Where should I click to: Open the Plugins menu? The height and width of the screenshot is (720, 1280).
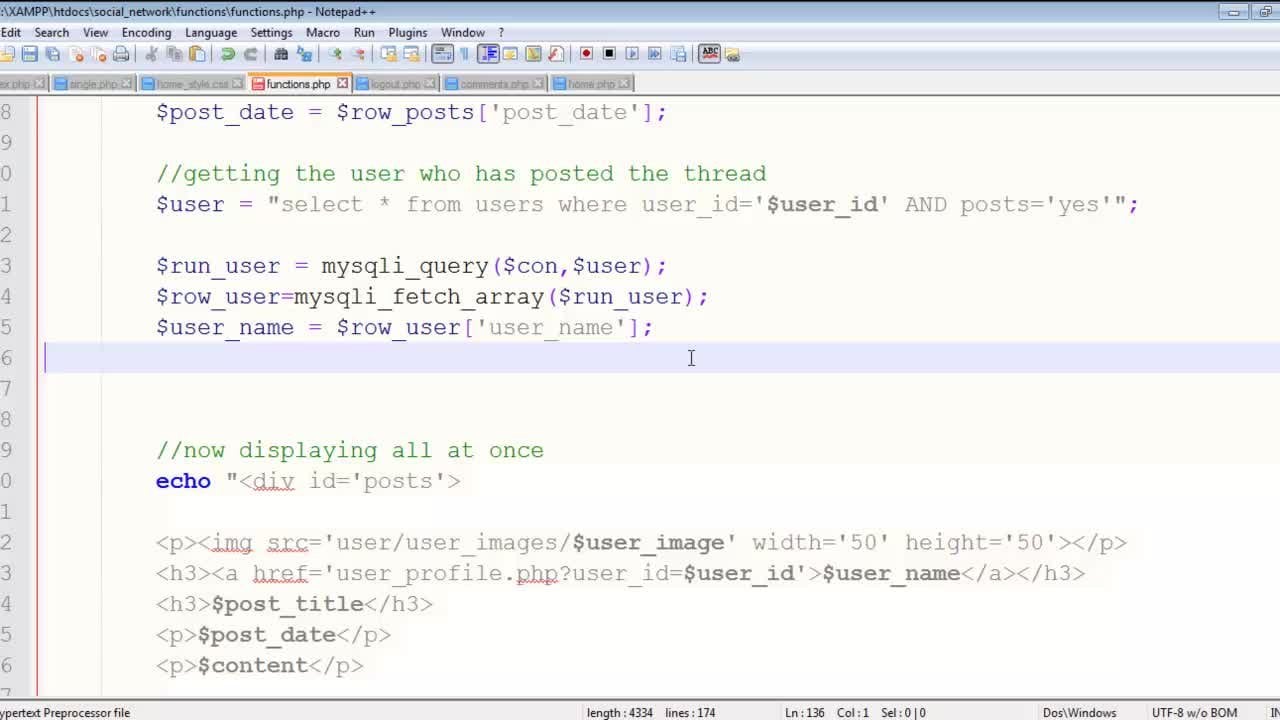[x=407, y=32]
